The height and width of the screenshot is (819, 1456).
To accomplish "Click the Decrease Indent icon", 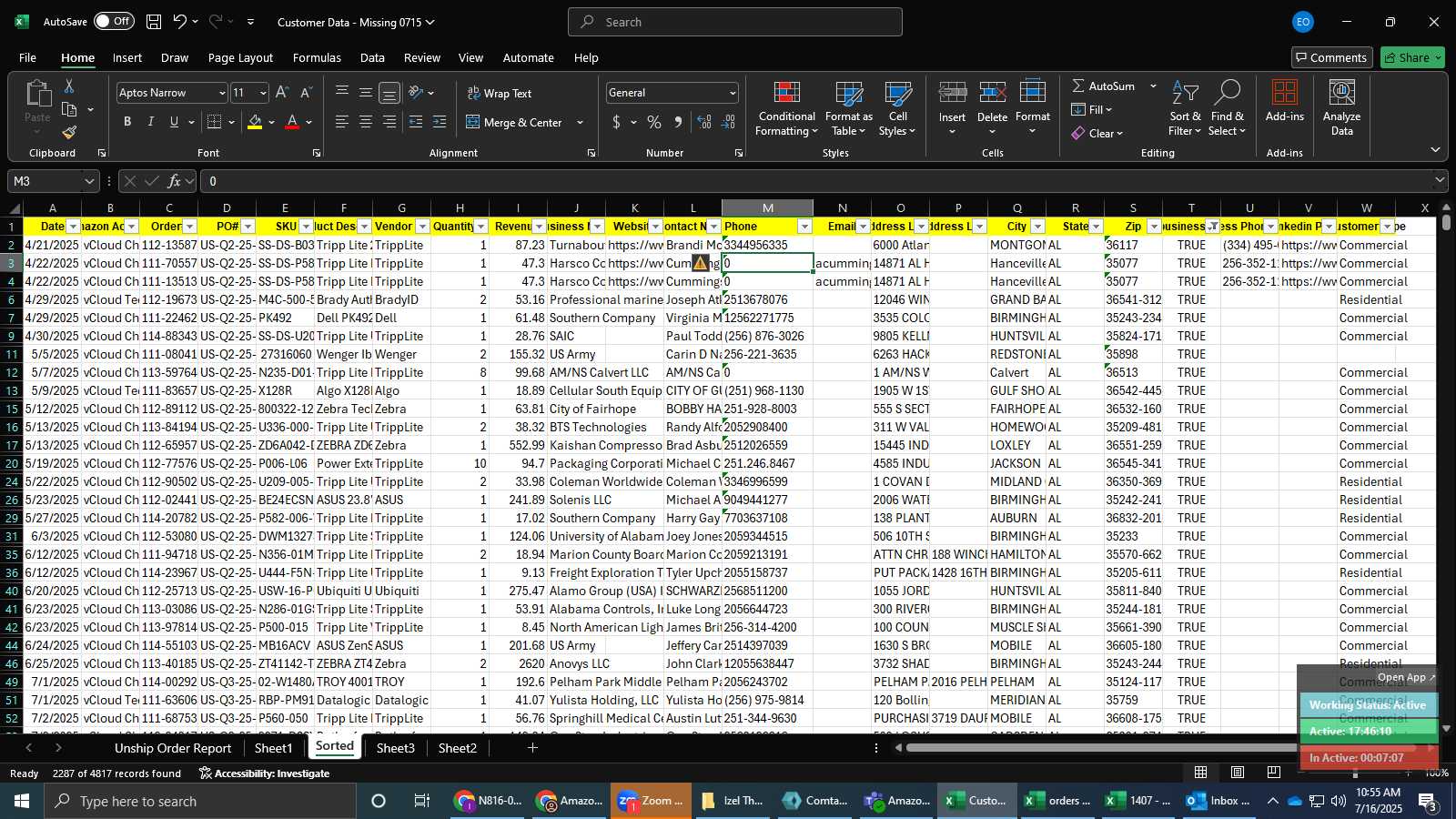I will point(416,122).
